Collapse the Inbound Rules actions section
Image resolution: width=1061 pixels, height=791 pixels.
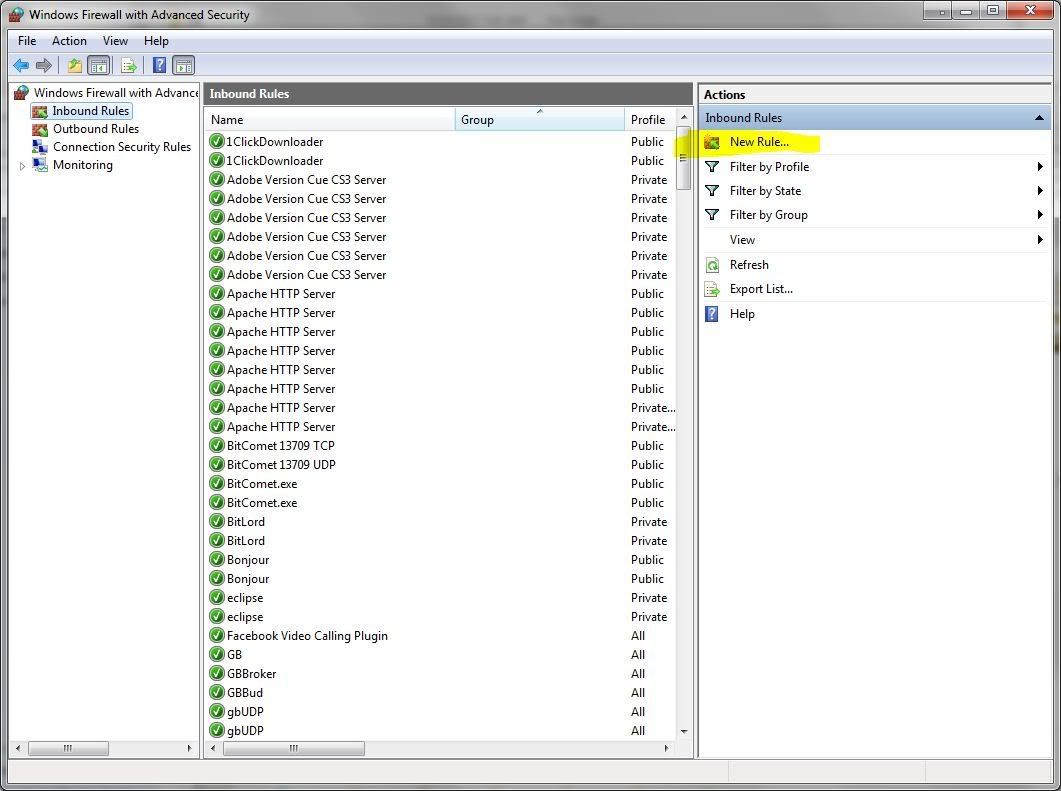1039,118
